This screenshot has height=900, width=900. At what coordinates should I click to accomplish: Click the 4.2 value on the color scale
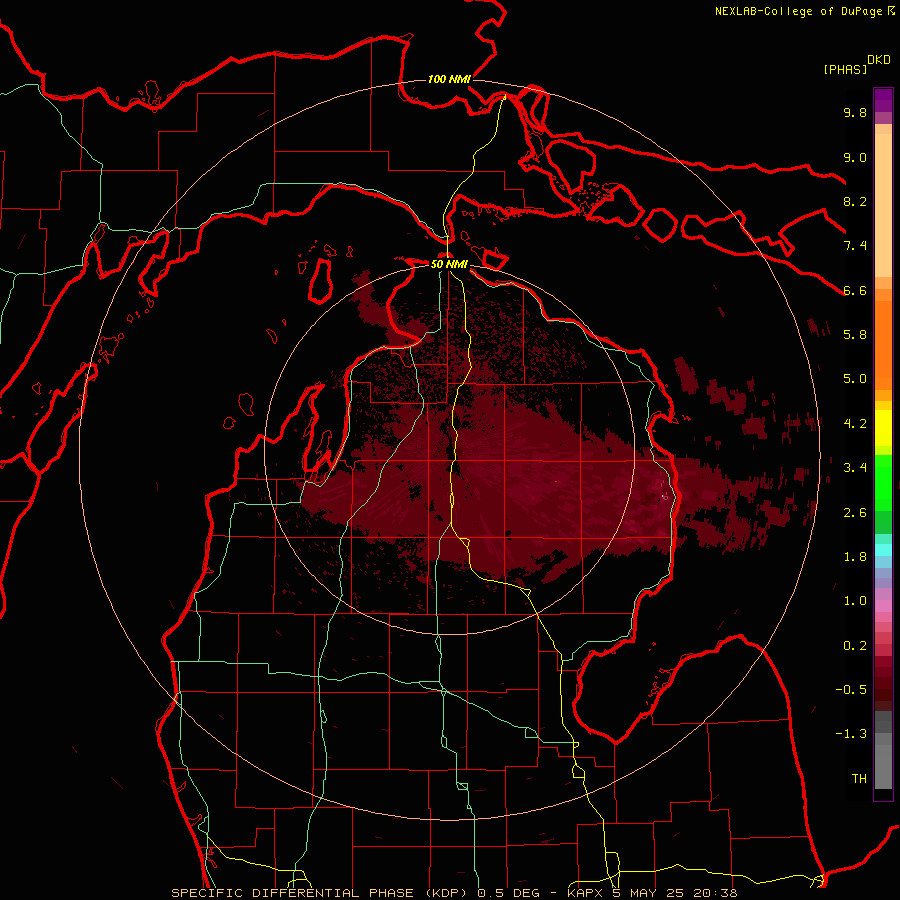coord(855,424)
